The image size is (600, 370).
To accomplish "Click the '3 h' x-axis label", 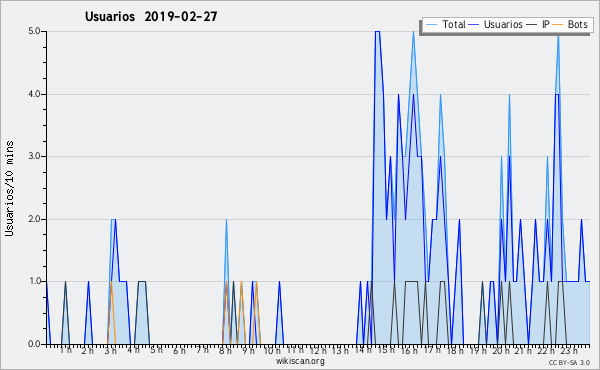I will pos(111,351).
